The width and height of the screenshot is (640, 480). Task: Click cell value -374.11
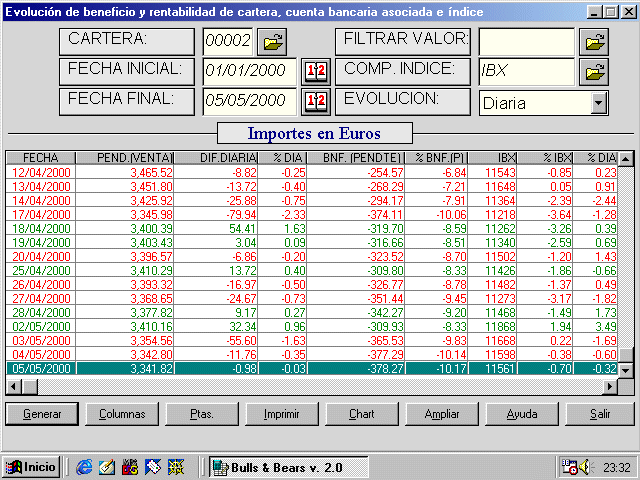coord(385,214)
